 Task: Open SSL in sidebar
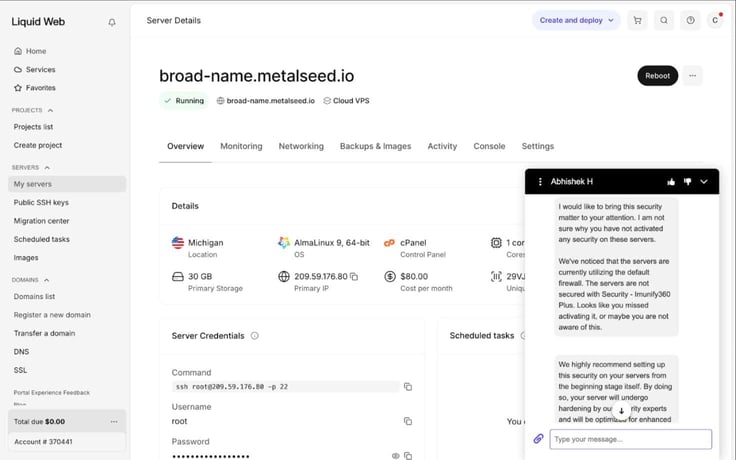coord(20,370)
